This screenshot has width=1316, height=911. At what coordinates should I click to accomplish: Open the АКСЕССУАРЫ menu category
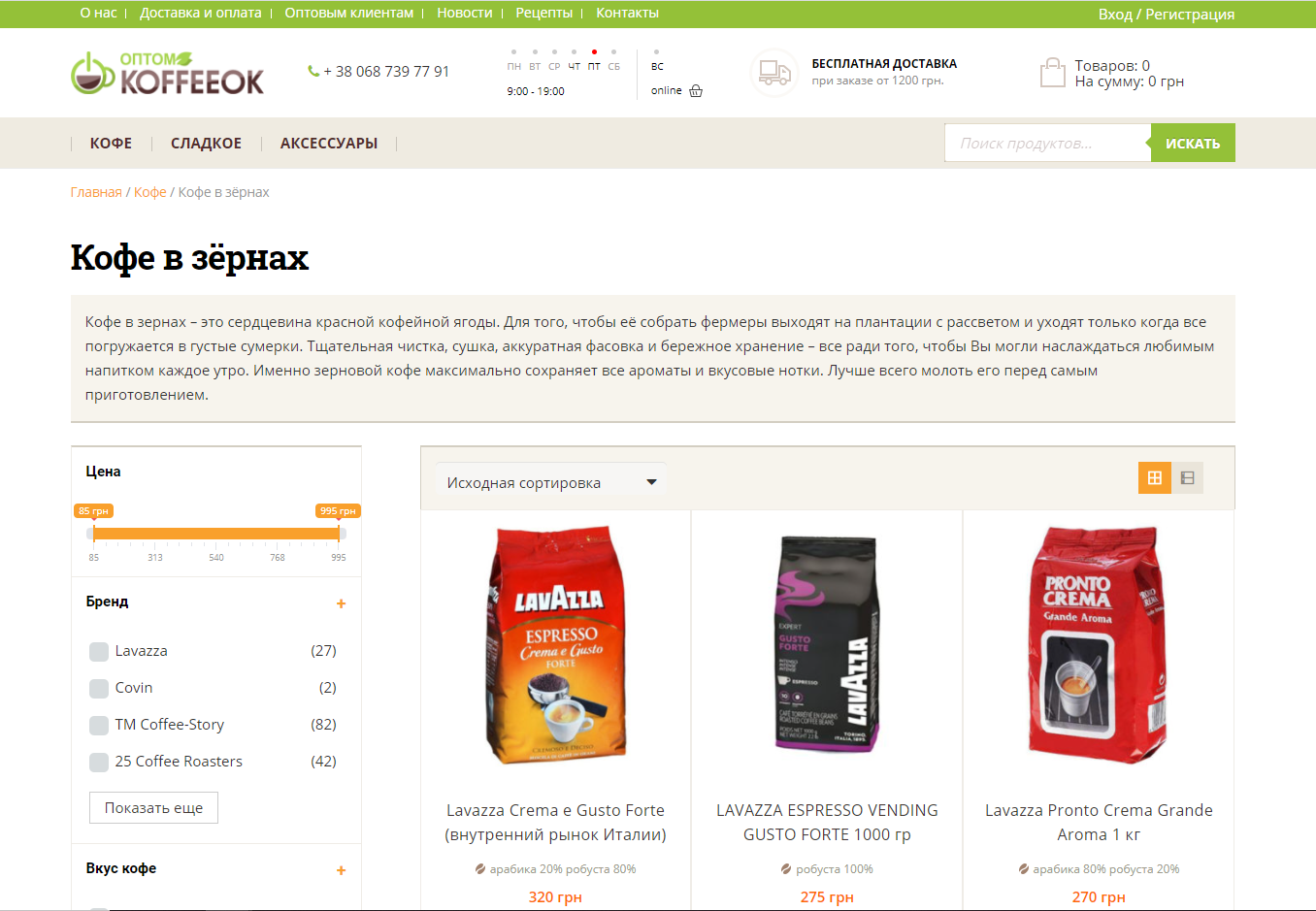click(329, 144)
